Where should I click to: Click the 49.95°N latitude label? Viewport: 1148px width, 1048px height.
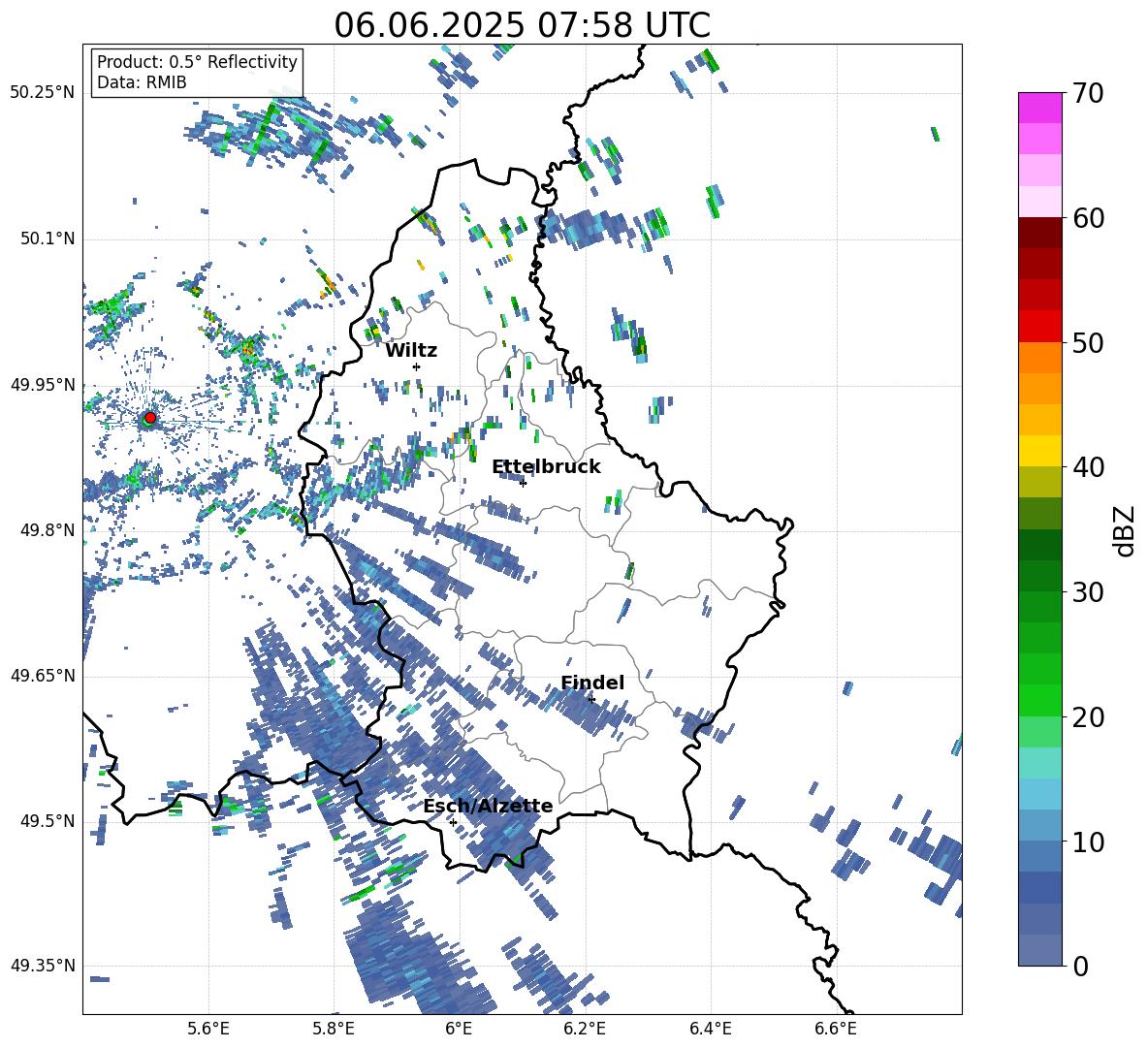point(43,384)
